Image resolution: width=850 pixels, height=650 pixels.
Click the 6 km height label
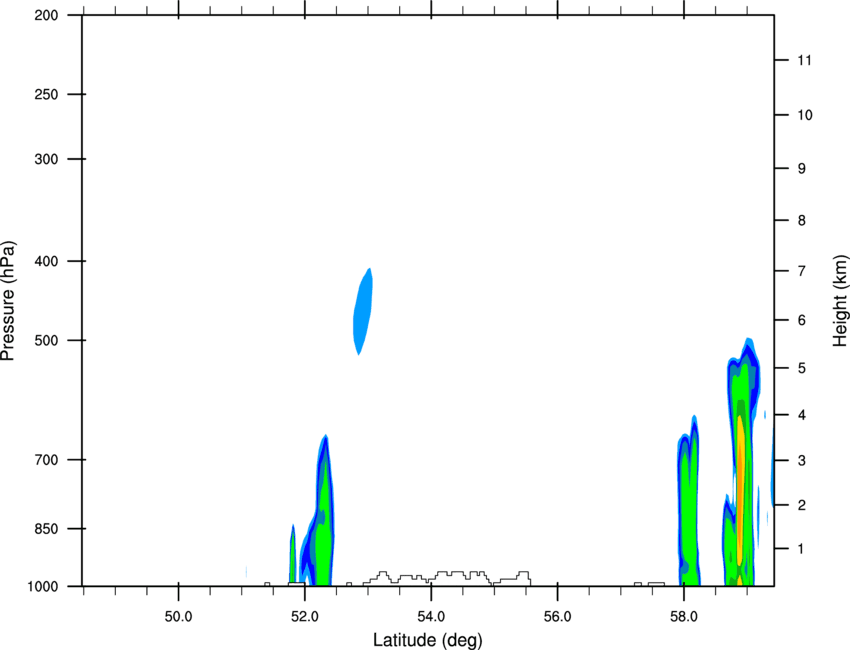tap(802, 320)
